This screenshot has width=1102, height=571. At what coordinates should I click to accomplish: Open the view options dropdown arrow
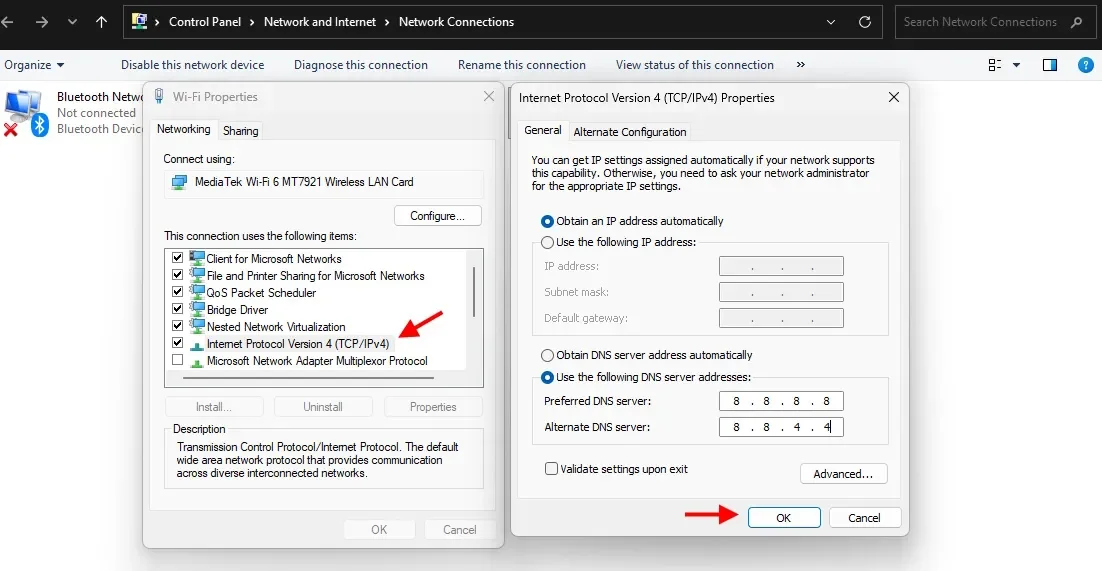(1016, 65)
